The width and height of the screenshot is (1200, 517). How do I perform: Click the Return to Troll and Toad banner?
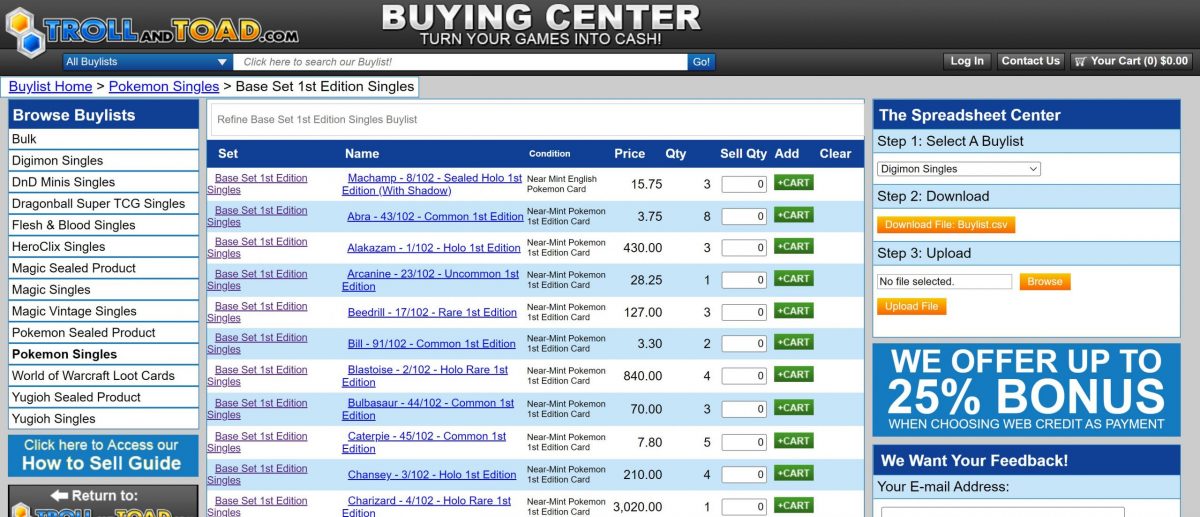click(x=103, y=501)
